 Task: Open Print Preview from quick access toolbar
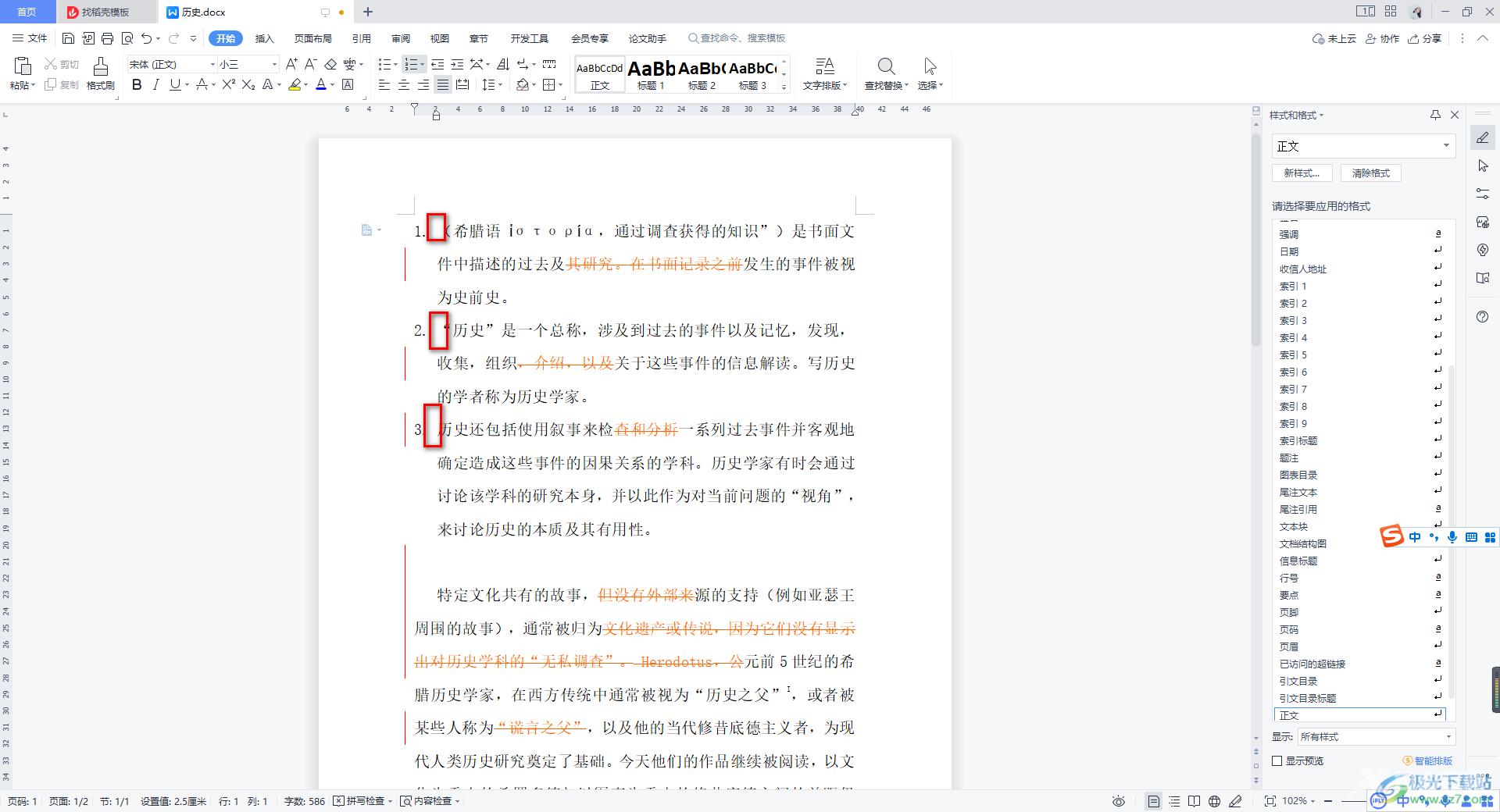click(x=127, y=38)
